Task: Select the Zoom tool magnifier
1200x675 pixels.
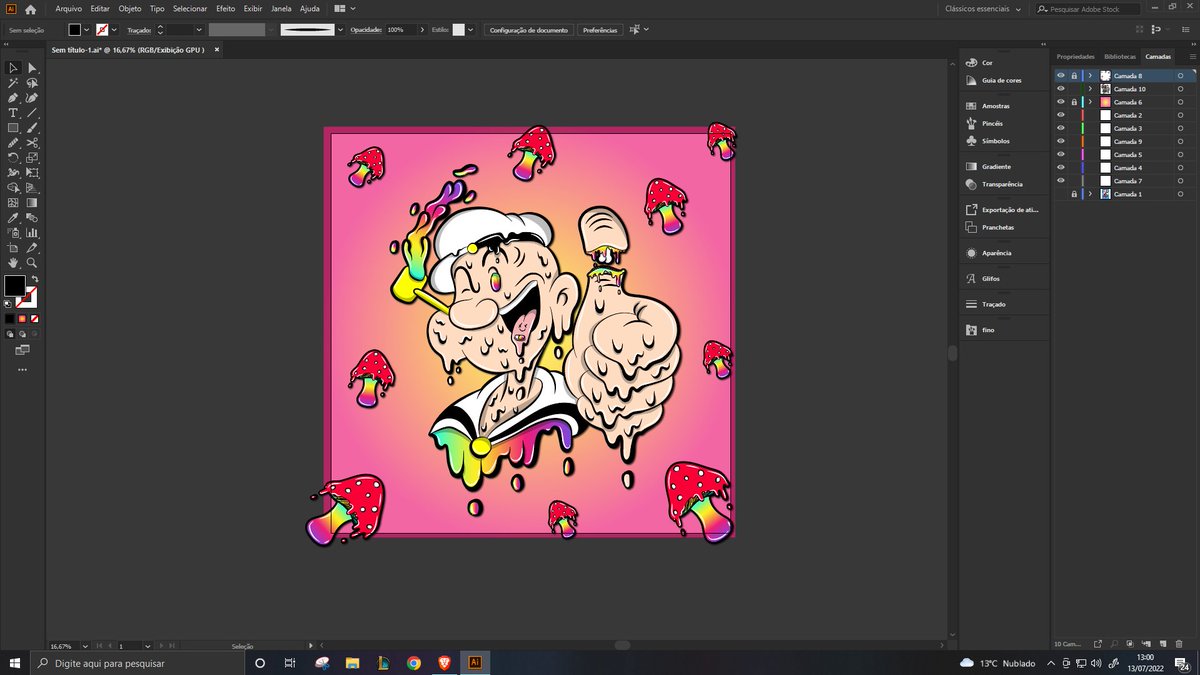Action: 32,262
